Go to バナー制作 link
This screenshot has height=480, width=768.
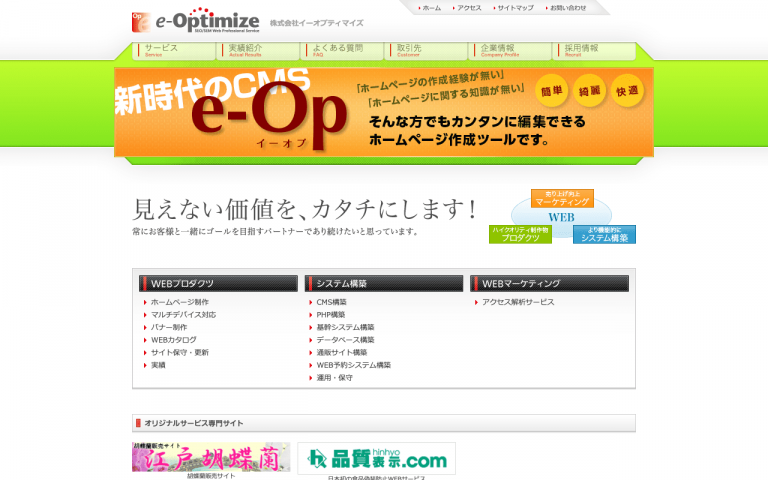168,327
